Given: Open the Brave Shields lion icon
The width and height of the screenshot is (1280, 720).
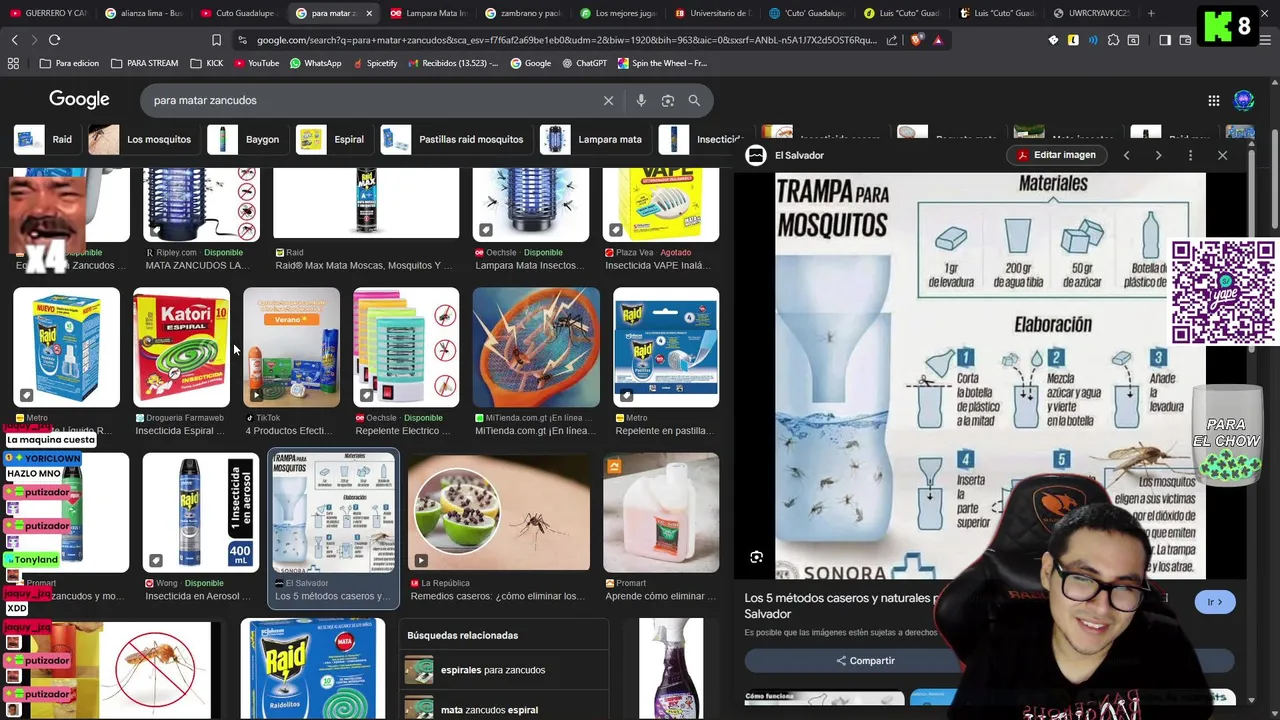Looking at the screenshot, I should (917, 40).
